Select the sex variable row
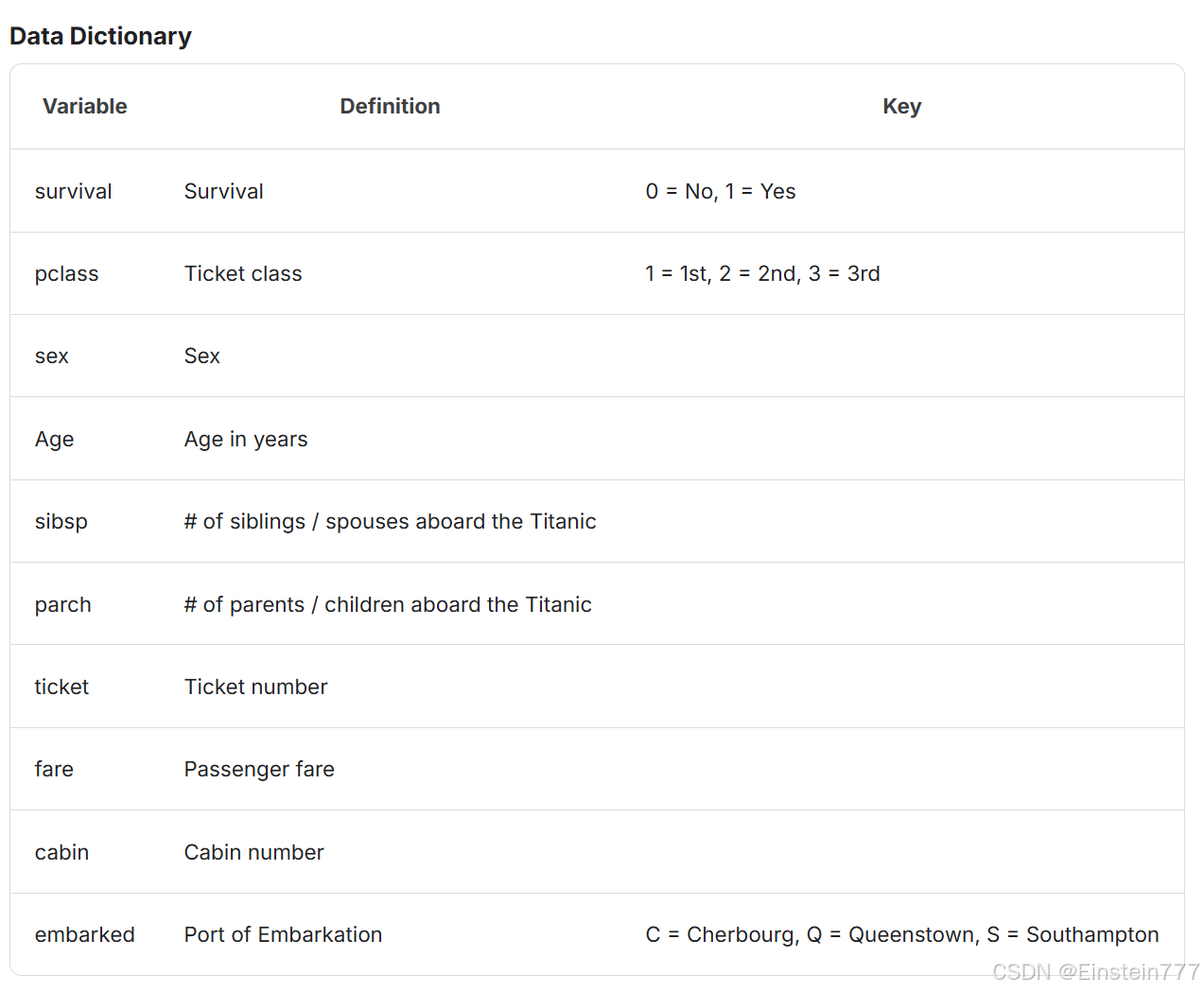The width and height of the screenshot is (1204, 992). click(597, 356)
